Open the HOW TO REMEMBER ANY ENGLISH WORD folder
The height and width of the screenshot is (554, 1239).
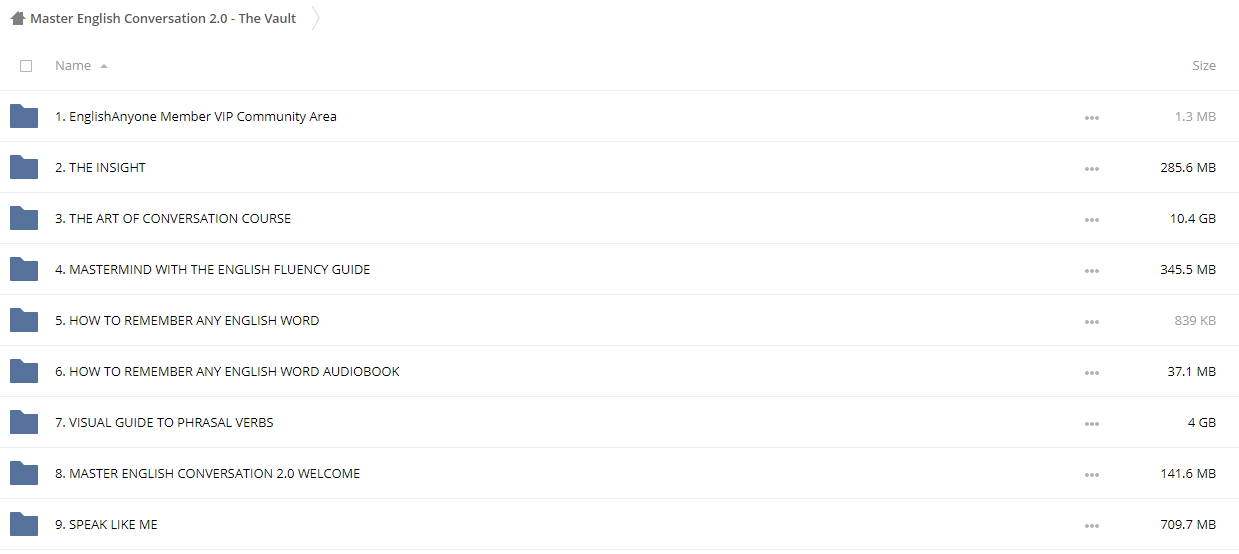187,320
